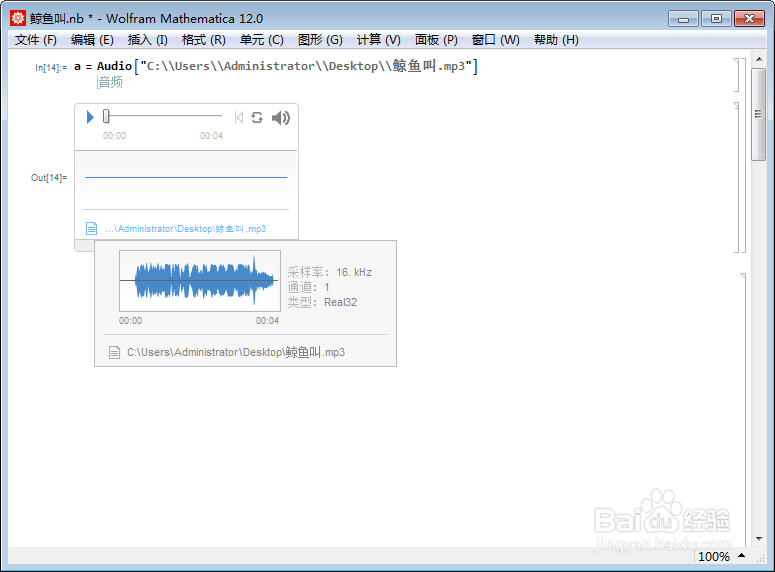Click the skip-to-start audio icon
The width and height of the screenshot is (775, 572).
point(239,118)
